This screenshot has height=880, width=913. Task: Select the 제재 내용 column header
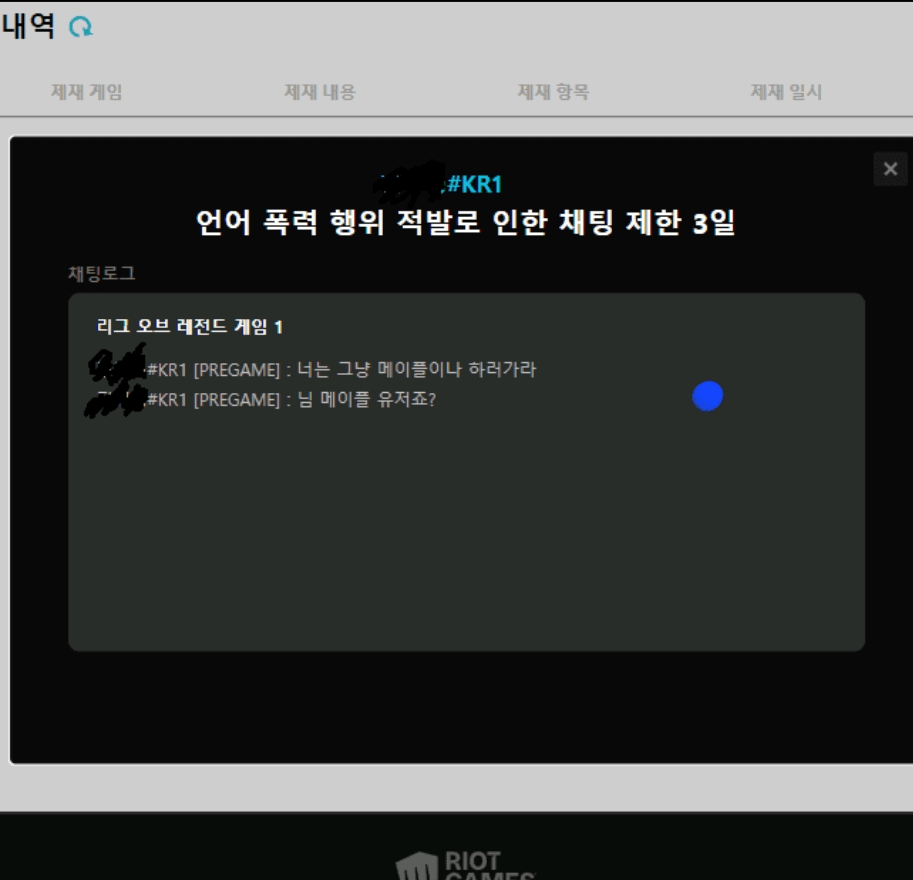tap(320, 92)
